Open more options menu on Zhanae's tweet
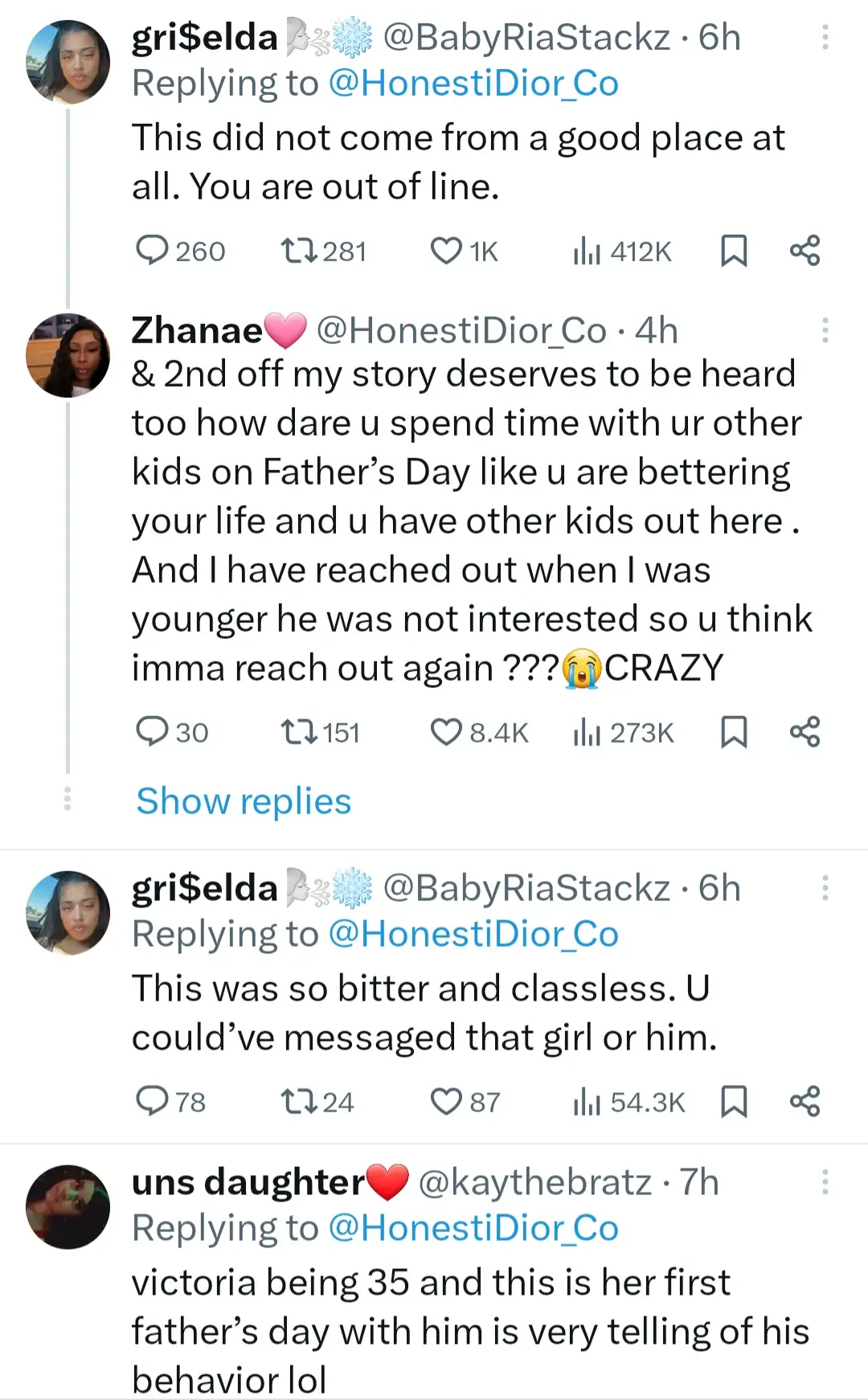The image size is (868, 1400). click(825, 330)
